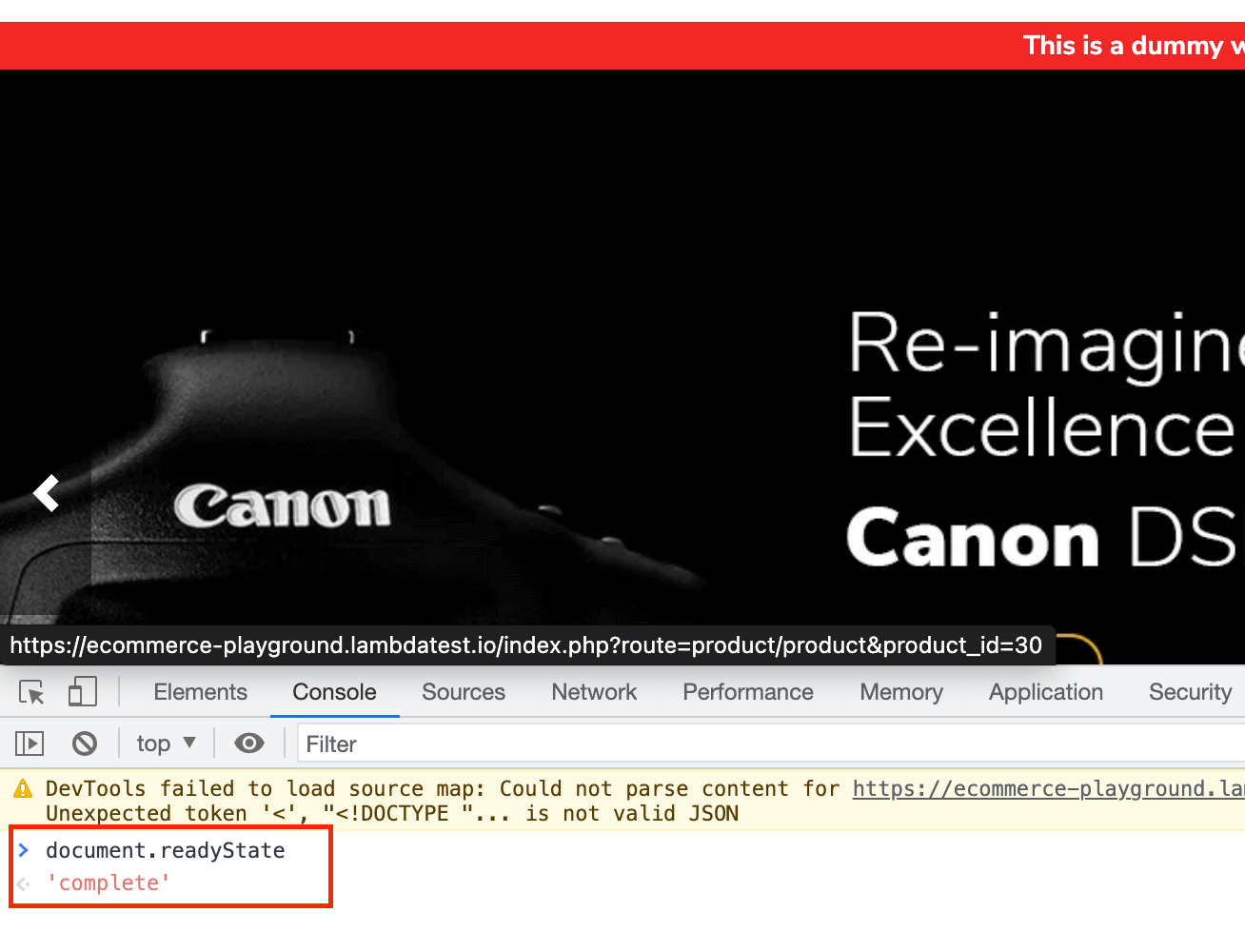Go to the Performance tab
The image size is (1245, 952).
pyautogui.click(x=748, y=692)
